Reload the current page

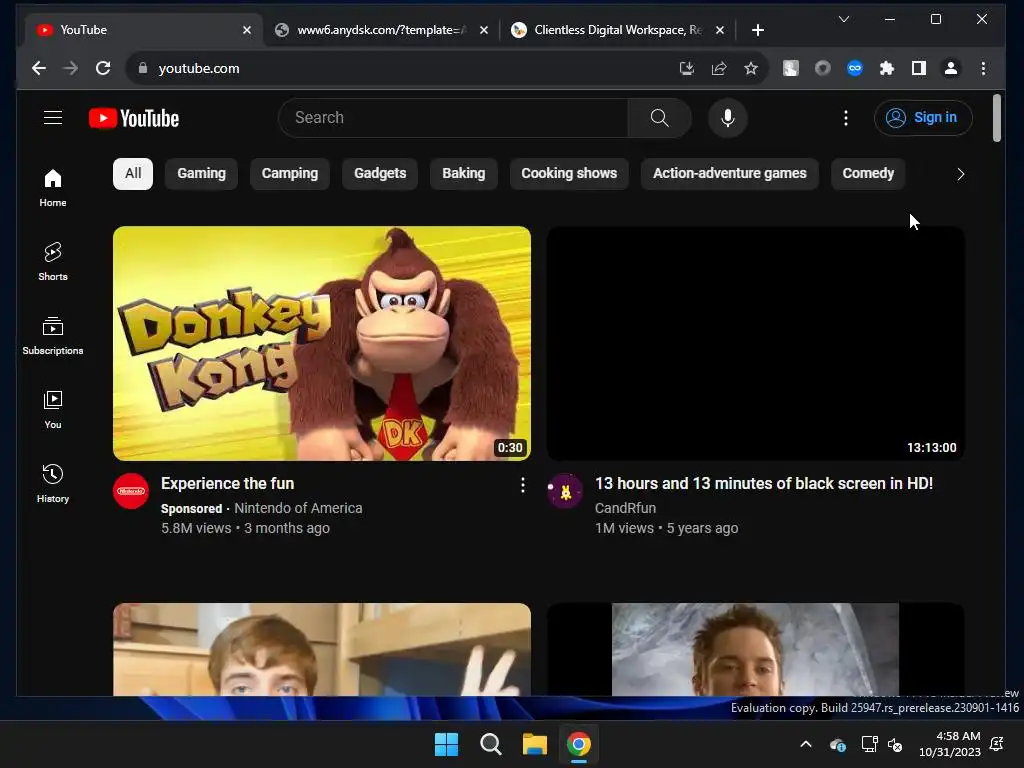click(x=103, y=68)
